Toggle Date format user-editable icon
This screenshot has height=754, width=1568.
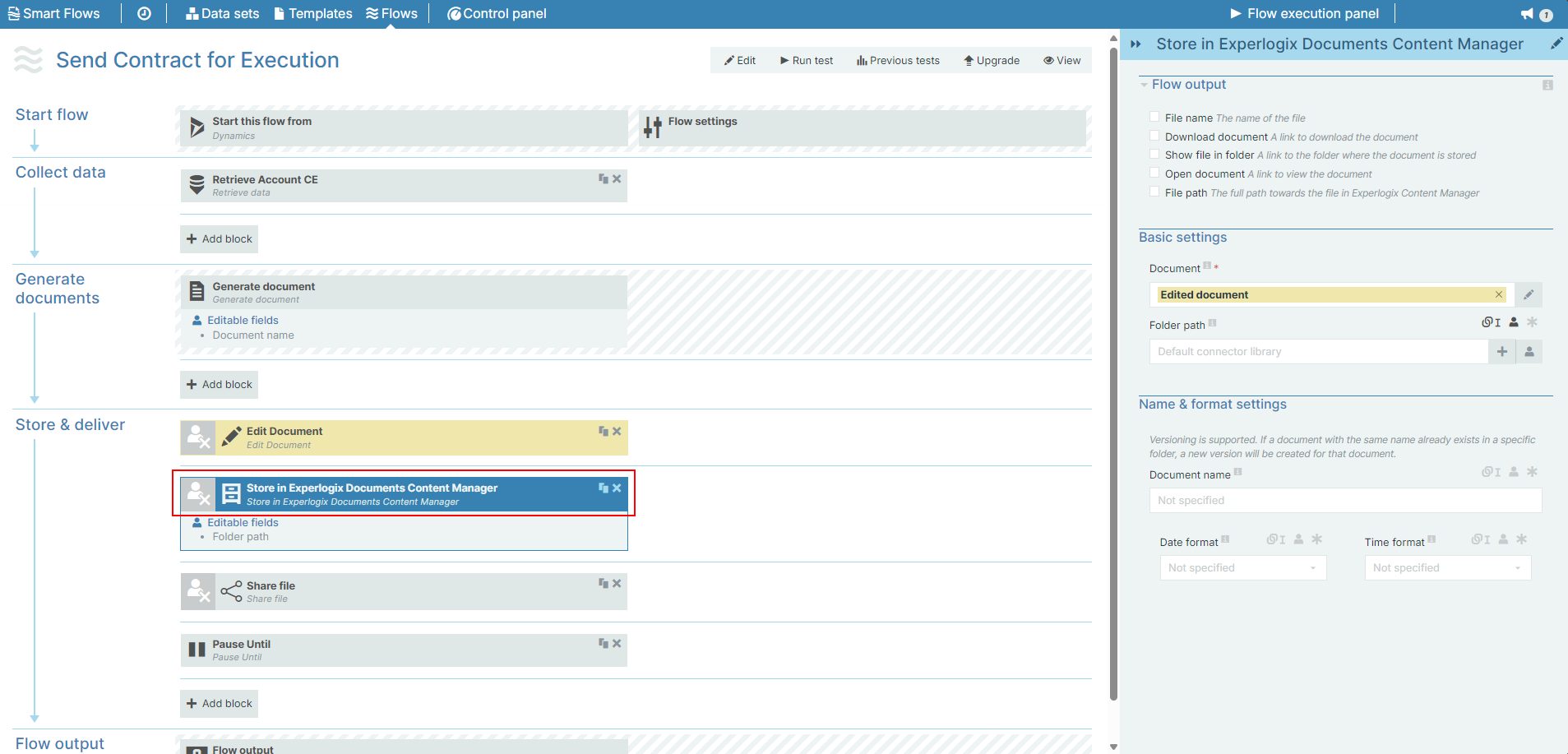pos(1298,539)
